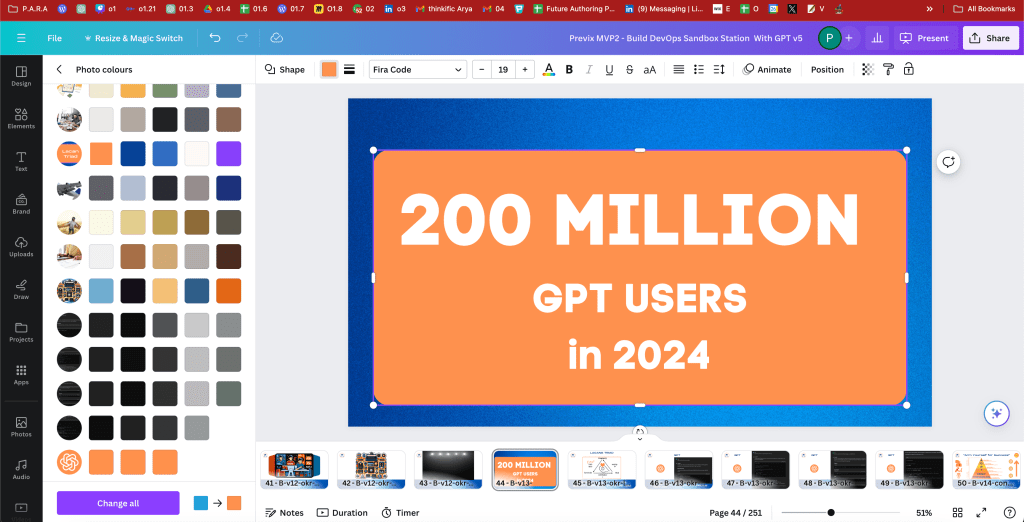This screenshot has height=522, width=1024.
Task: Toggle italic formatting
Action: point(589,69)
